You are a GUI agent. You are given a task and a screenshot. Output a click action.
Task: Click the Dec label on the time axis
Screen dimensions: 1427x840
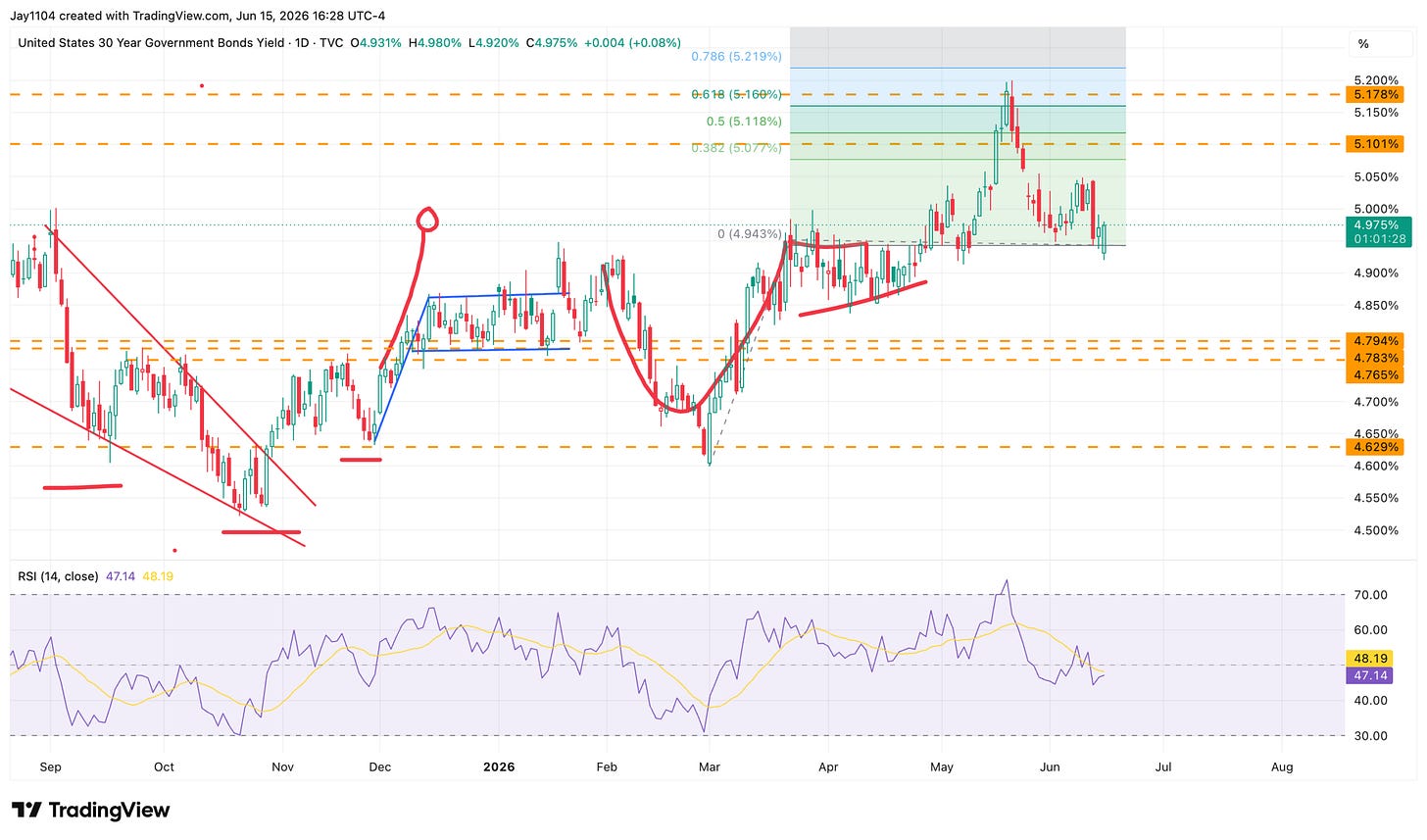[379, 766]
